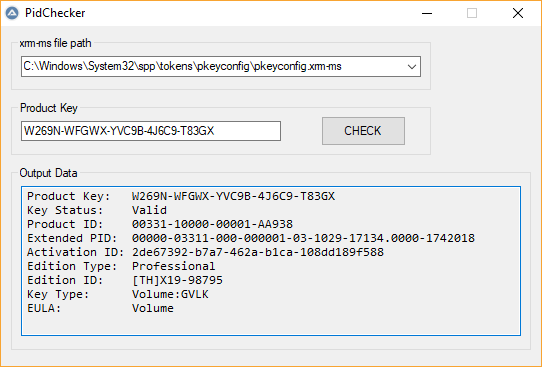This screenshot has height=367, width=542.
Task: Click the pkeyconfig.xrm-ms path text in combo box
Action: coord(183,66)
